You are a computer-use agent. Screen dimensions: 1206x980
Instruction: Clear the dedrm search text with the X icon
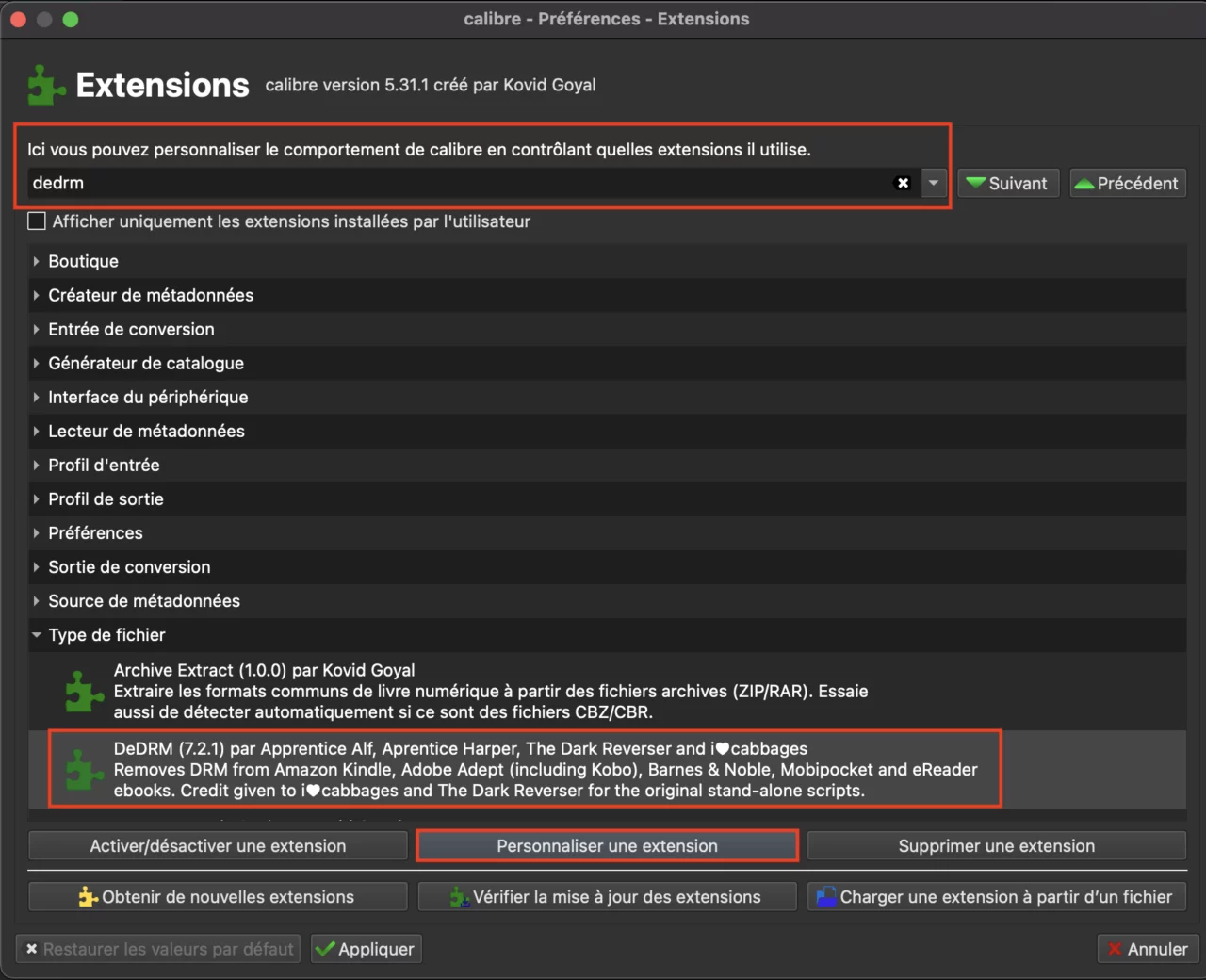coord(903,183)
